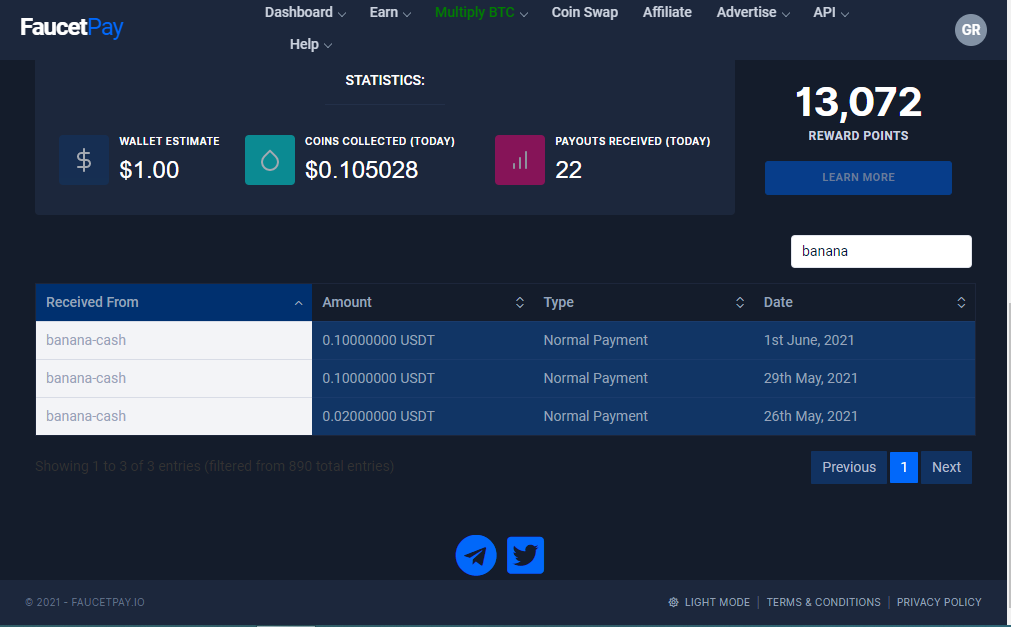Image resolution: width=1011 pixels, height=627 pixels.
Task: Sort table by Date column
Action: (864, 302)
